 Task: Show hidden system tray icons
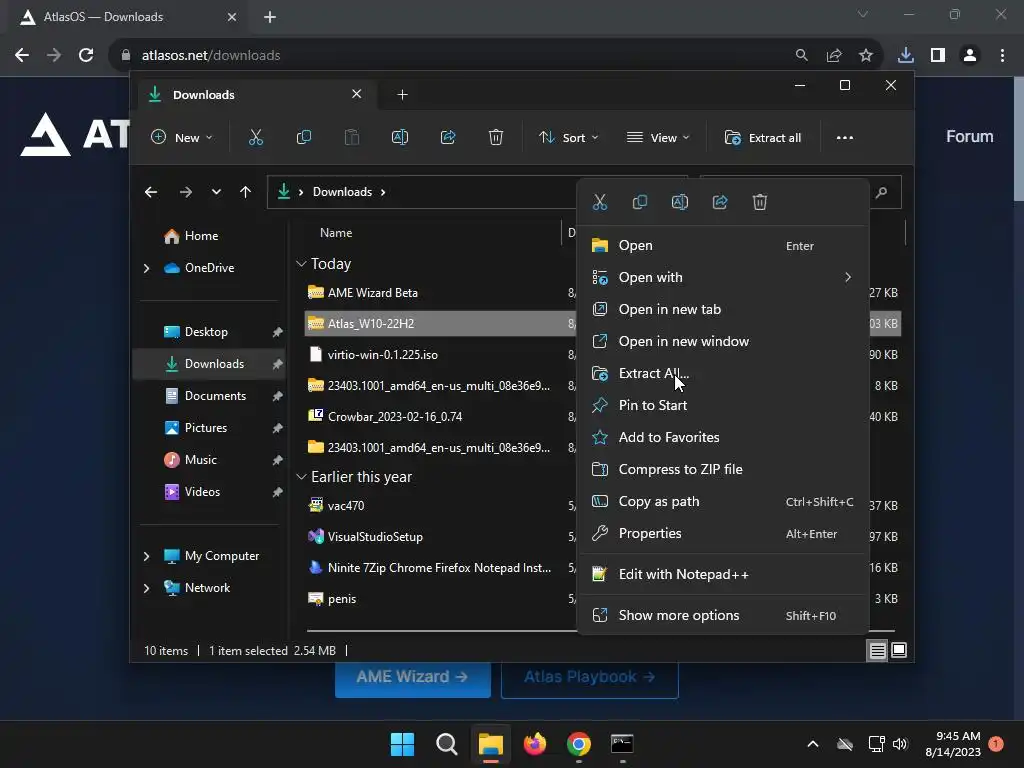click(x=813, y=744)
